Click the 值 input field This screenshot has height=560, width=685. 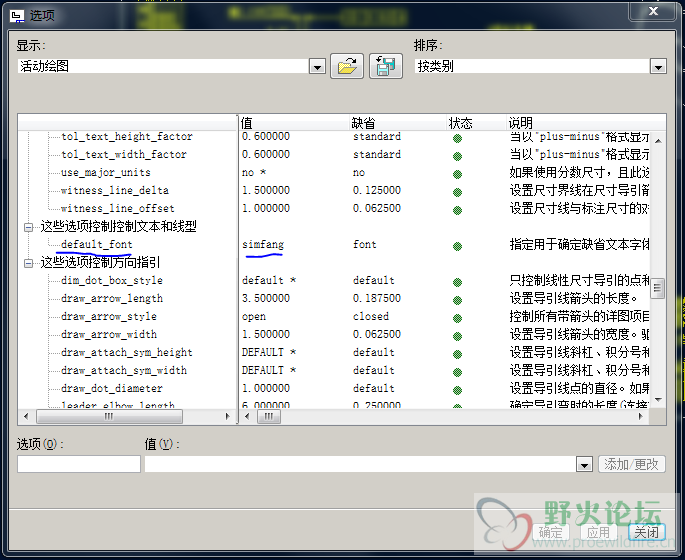click(x=360, y=464)
